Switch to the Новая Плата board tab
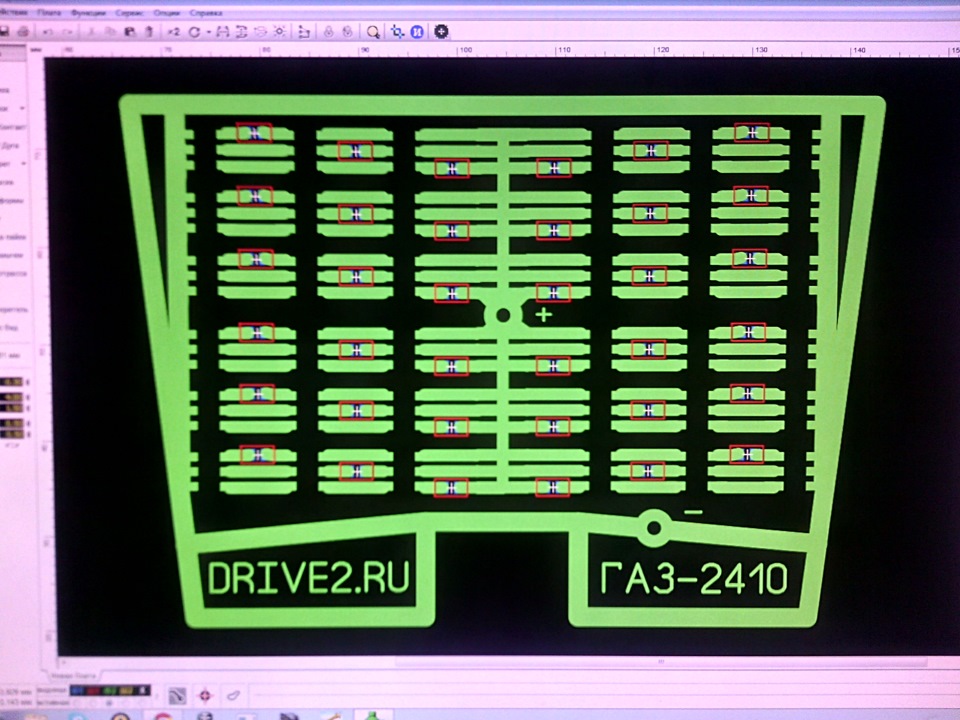The height and width of the screenshot is (720, 960). [73, 676]
